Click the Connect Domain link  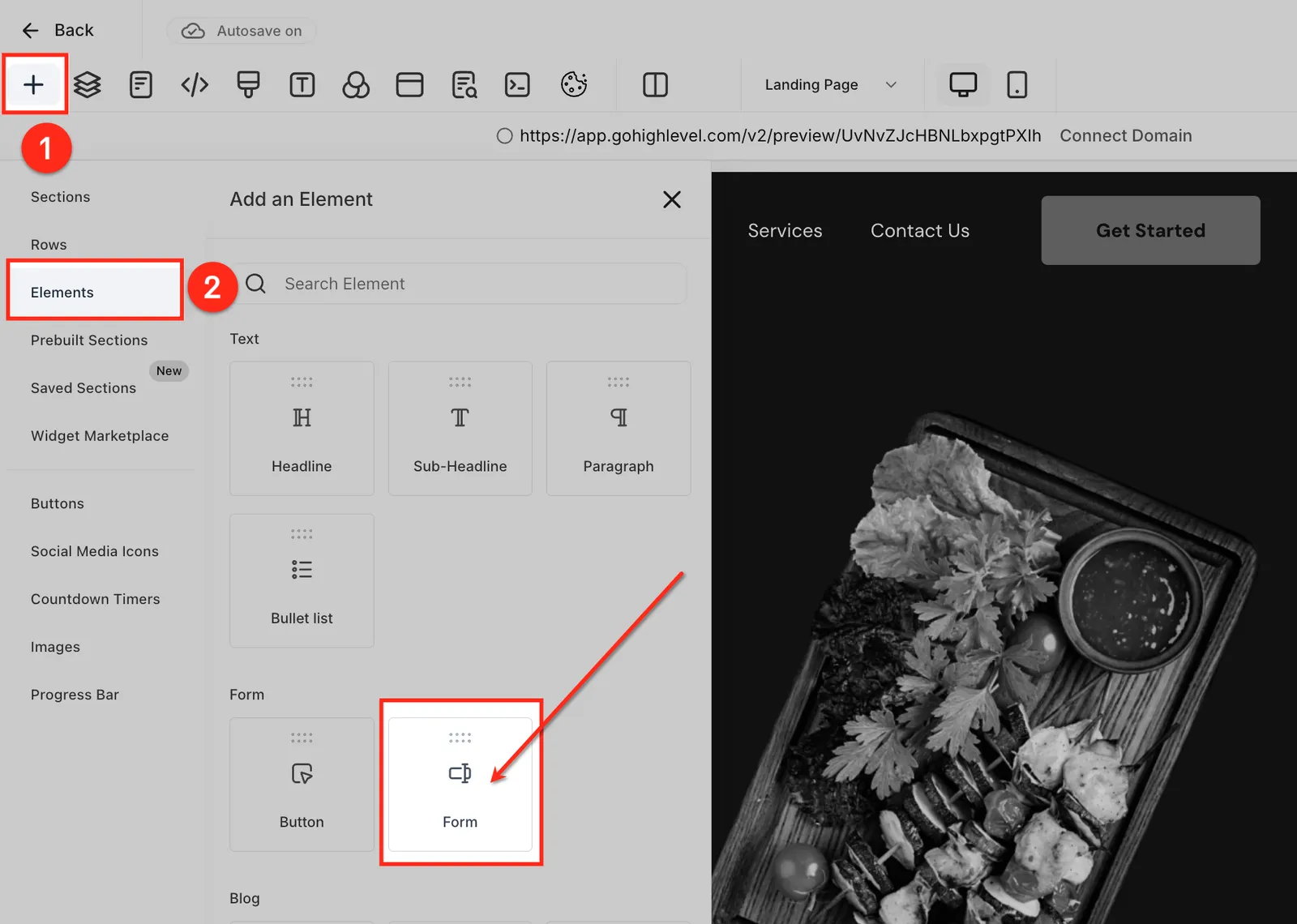[x=1126, y=136]
